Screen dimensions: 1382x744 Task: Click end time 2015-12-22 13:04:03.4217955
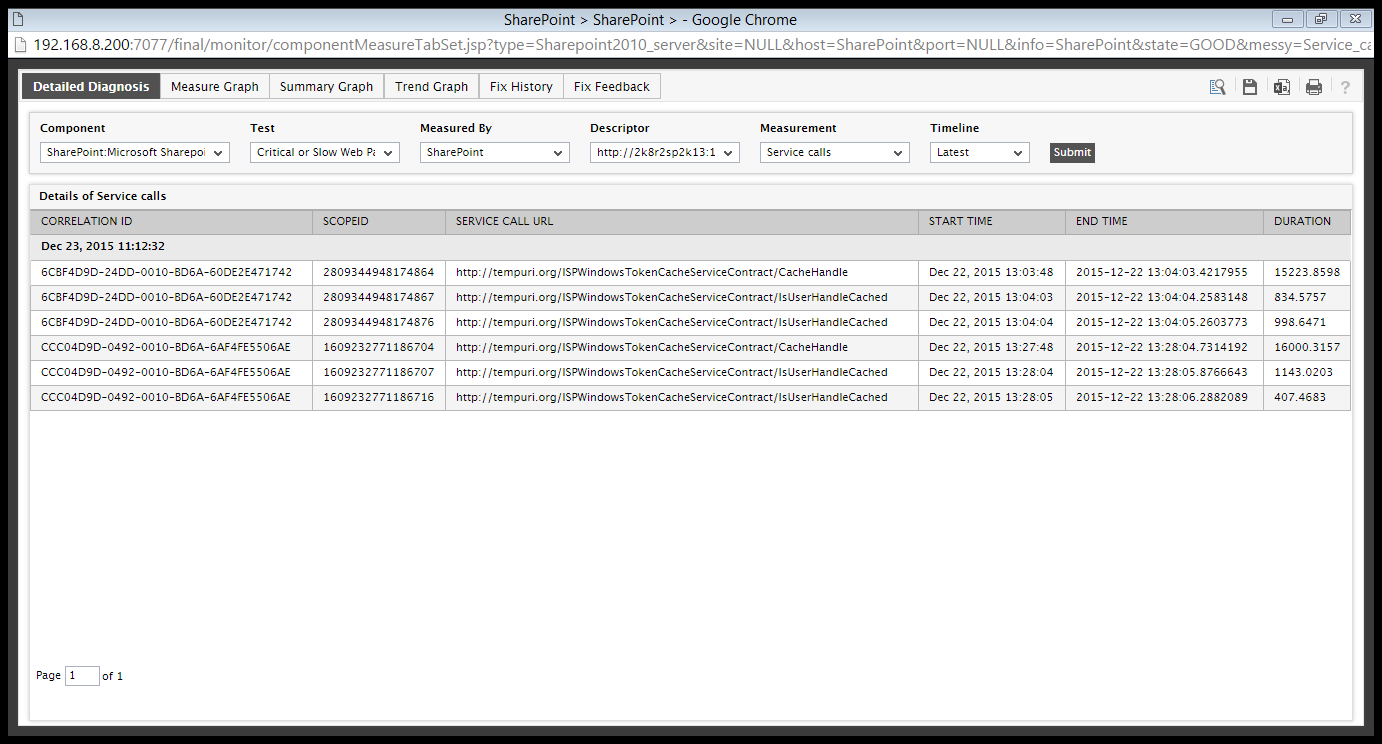pyautogui.click(x=1162, y=272)
